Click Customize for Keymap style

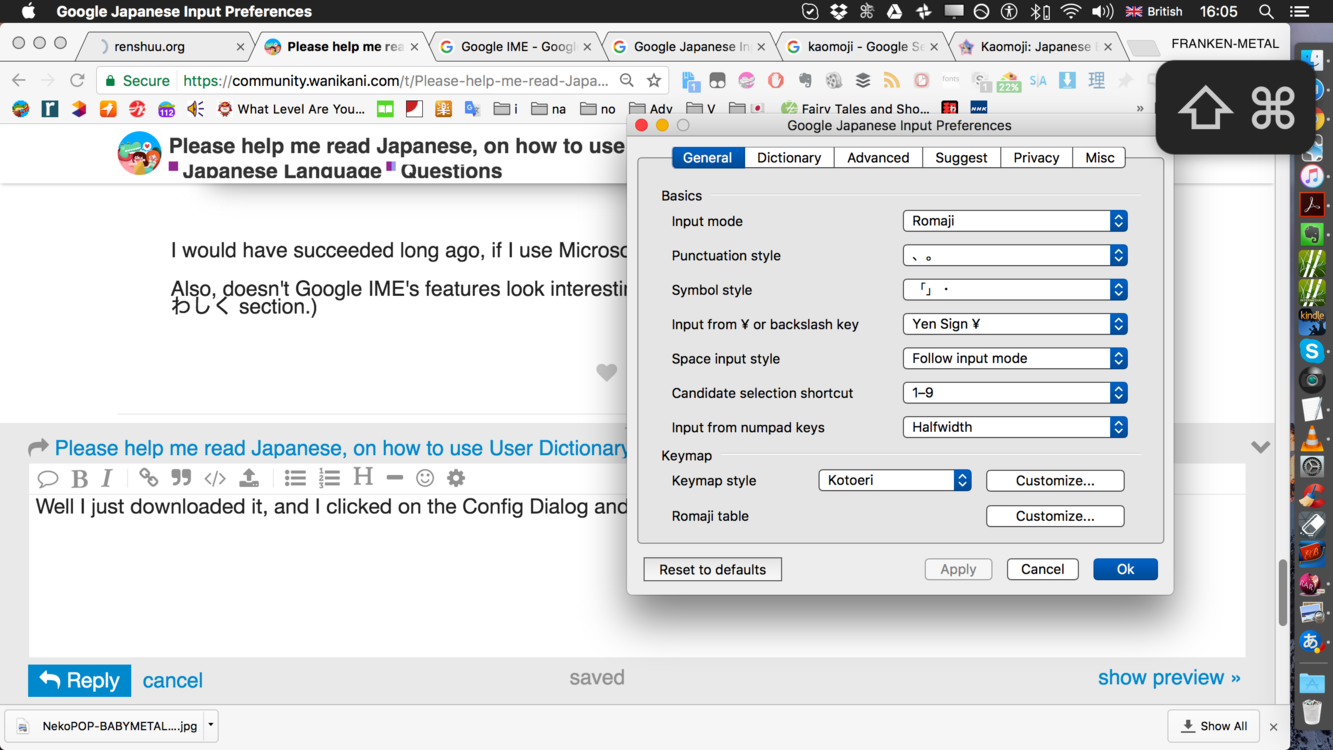pos(1055,480)
